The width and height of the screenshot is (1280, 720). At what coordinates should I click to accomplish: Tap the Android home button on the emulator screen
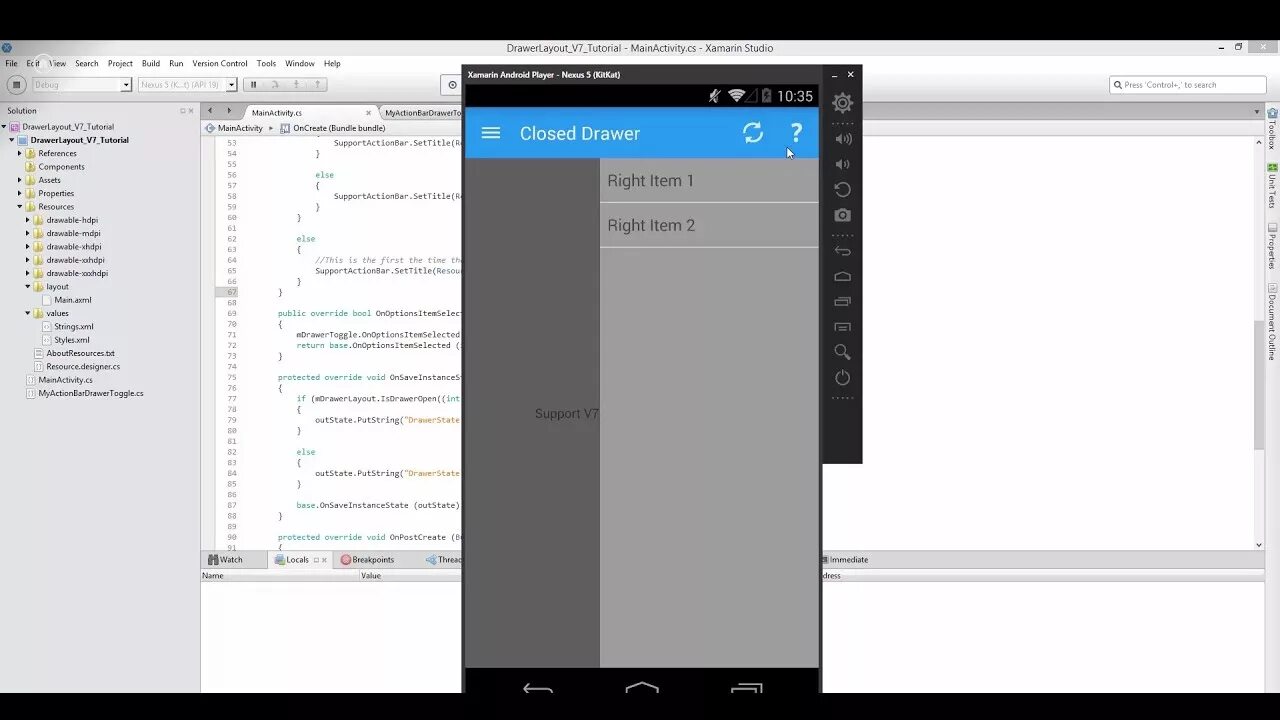point(642,688)
